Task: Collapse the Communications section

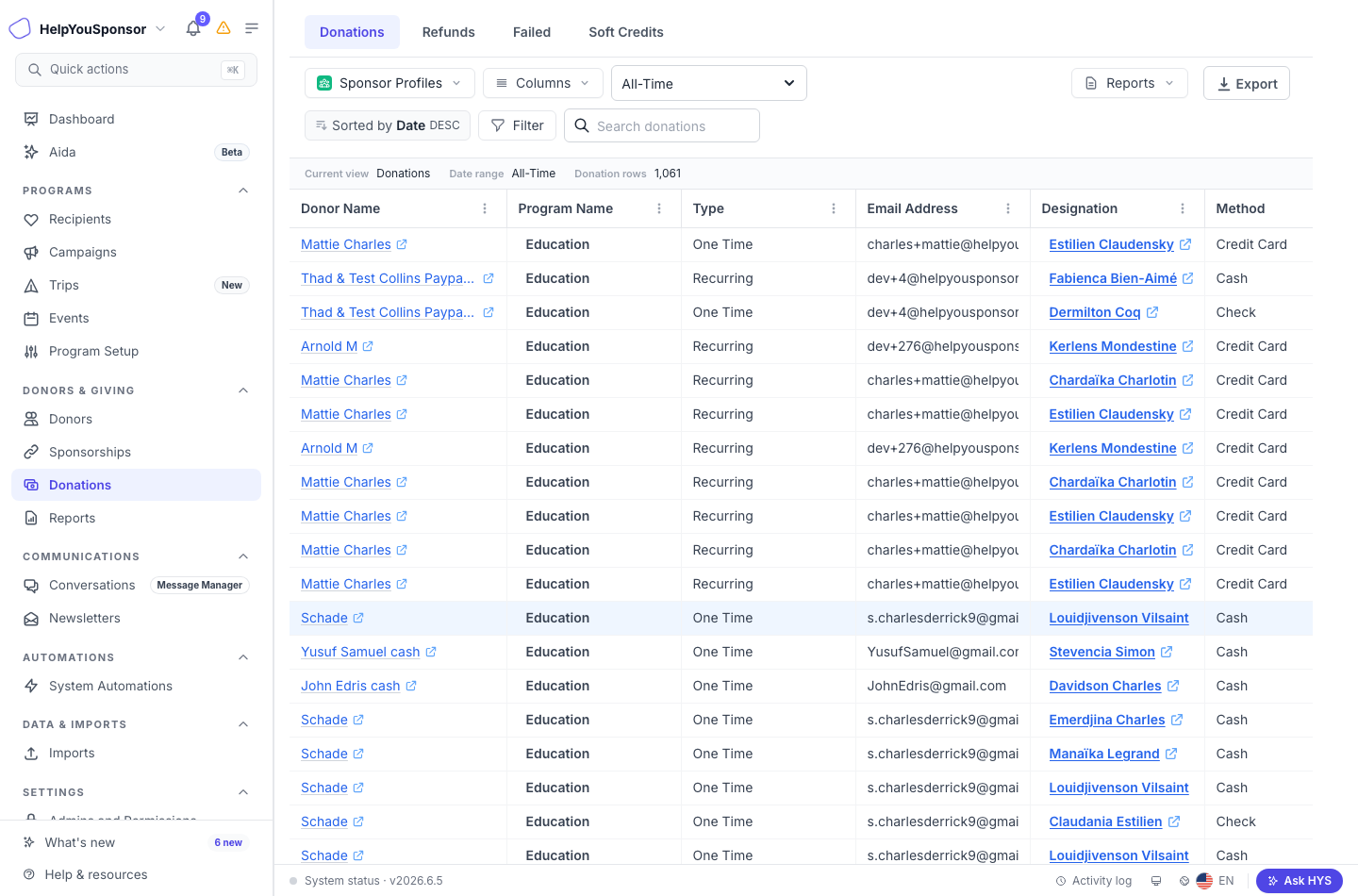Action: (x=243, y=556)
